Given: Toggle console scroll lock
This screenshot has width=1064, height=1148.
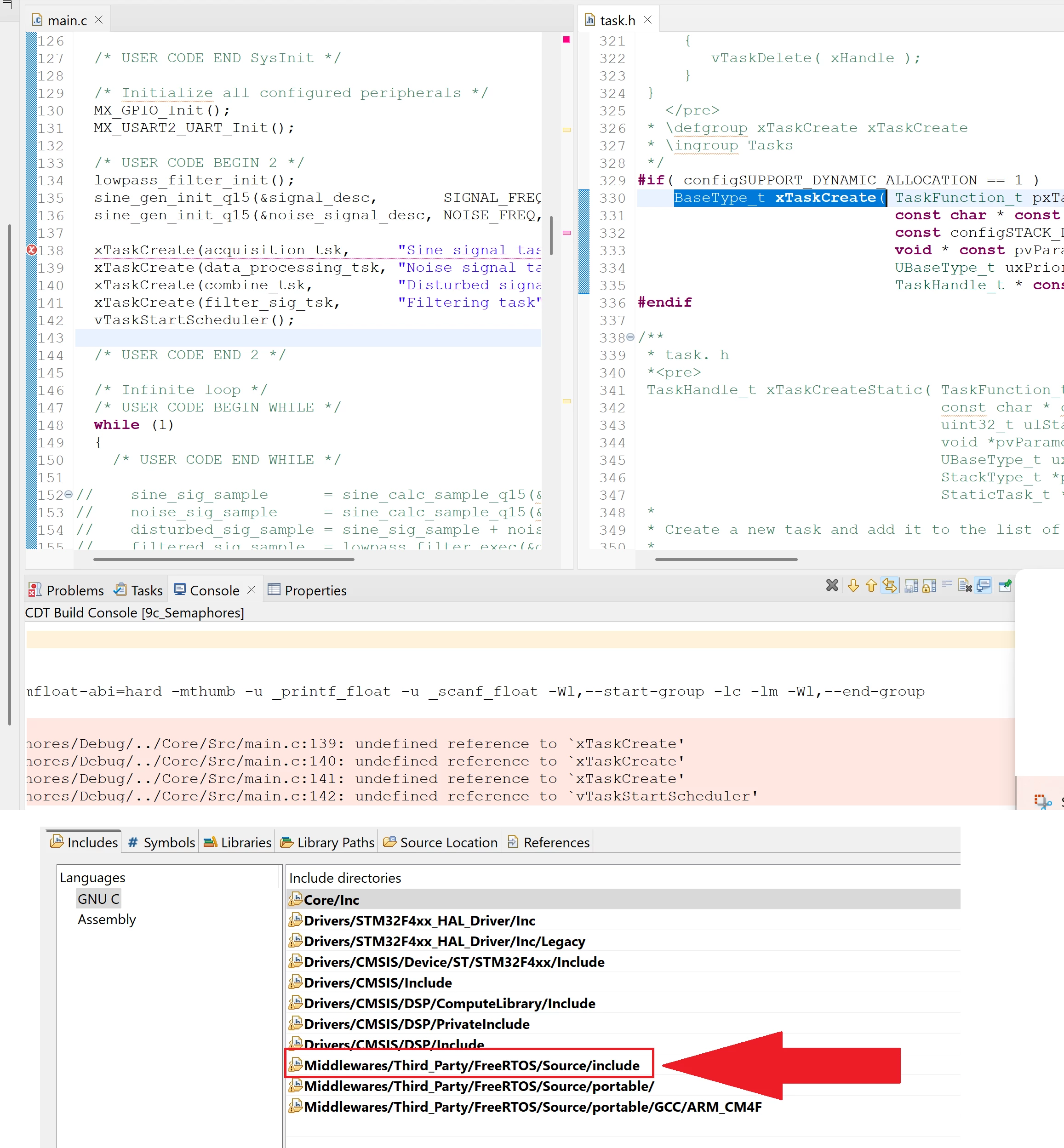Looking at the screenshot, I should point(929,586).
